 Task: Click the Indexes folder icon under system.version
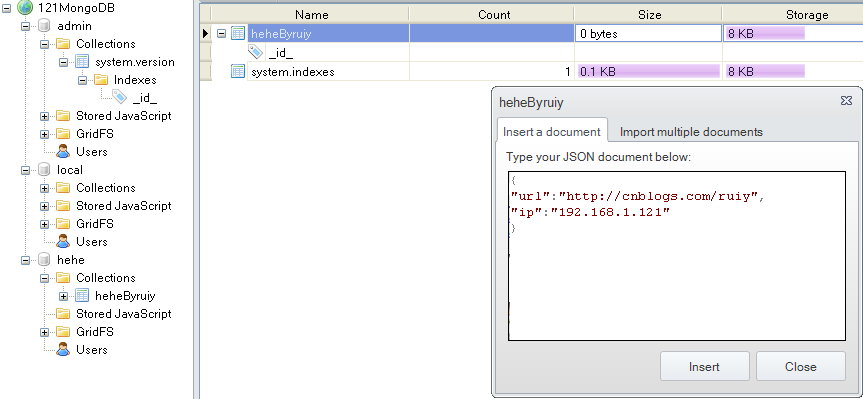pos(101,80)
